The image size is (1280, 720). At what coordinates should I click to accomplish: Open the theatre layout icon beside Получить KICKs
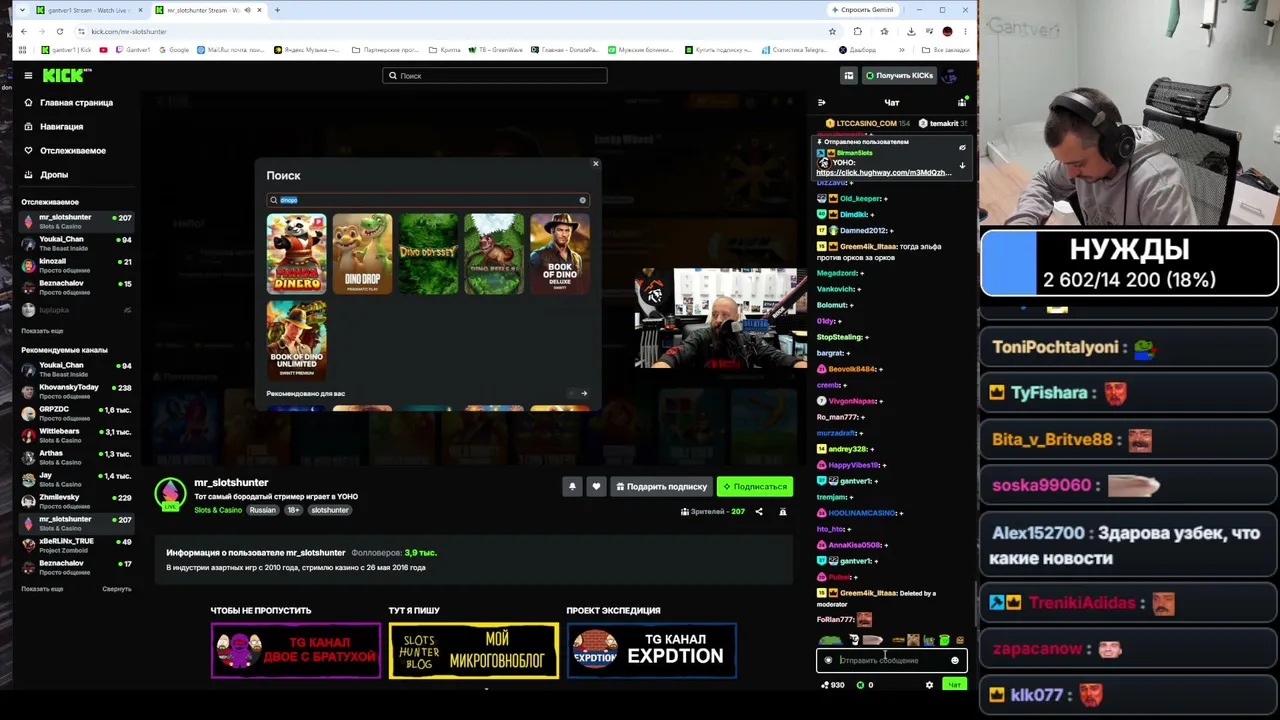click(x=848, y=75)
